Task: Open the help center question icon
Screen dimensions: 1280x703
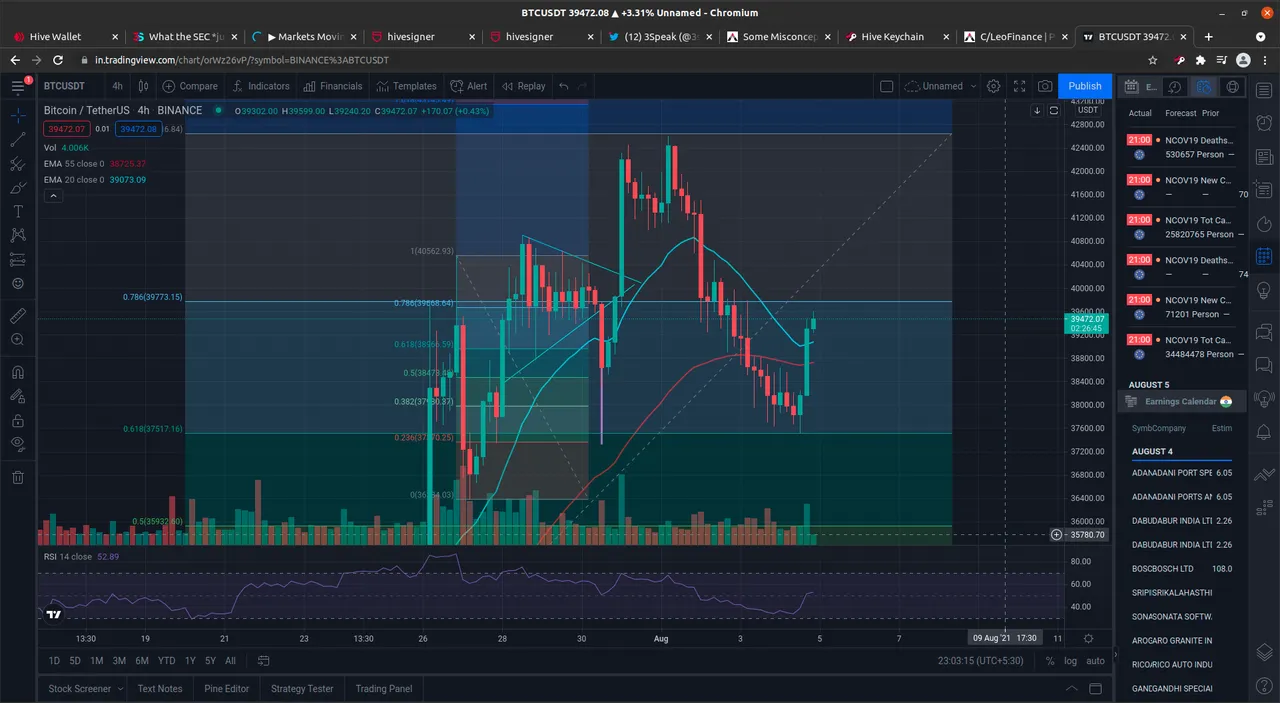Action: [1264, 688]
